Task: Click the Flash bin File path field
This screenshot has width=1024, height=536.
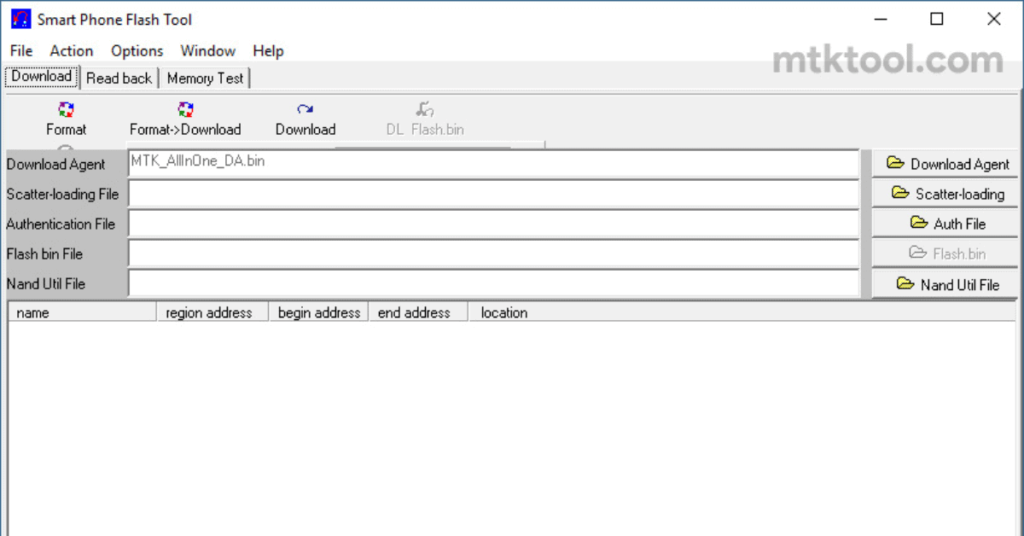Action: (x=494, y=253)
